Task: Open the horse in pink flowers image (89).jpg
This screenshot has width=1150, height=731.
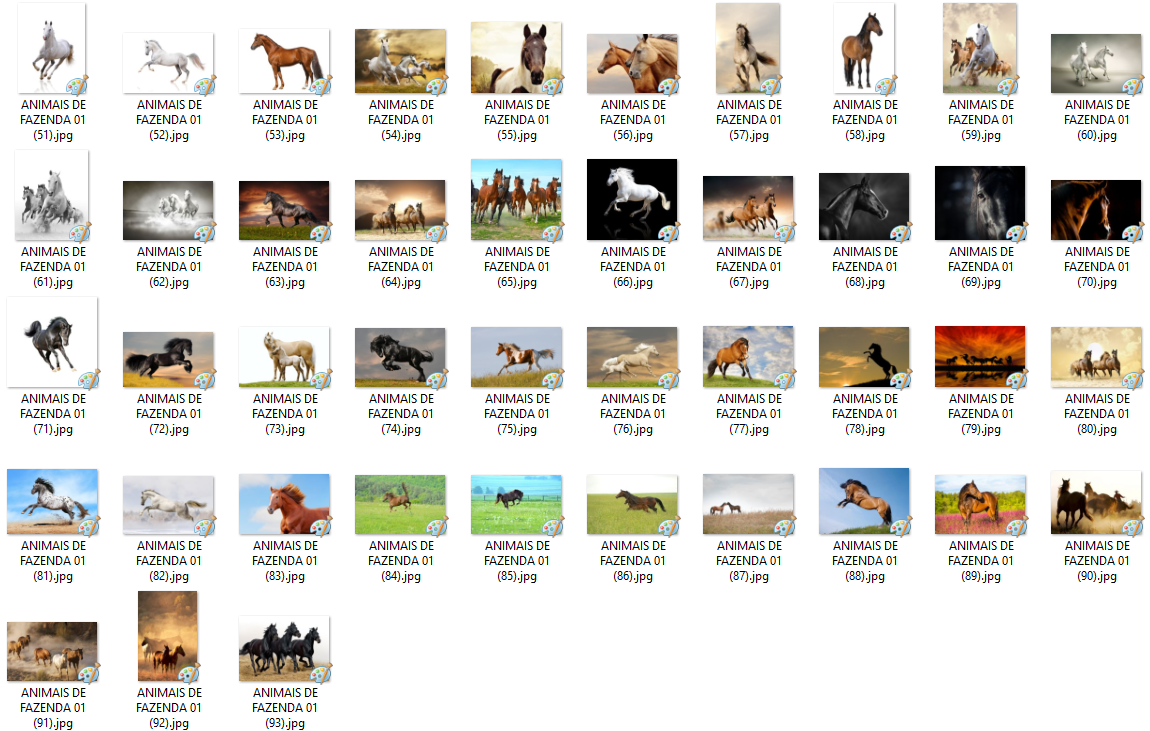Action: (x=979, y=505)
